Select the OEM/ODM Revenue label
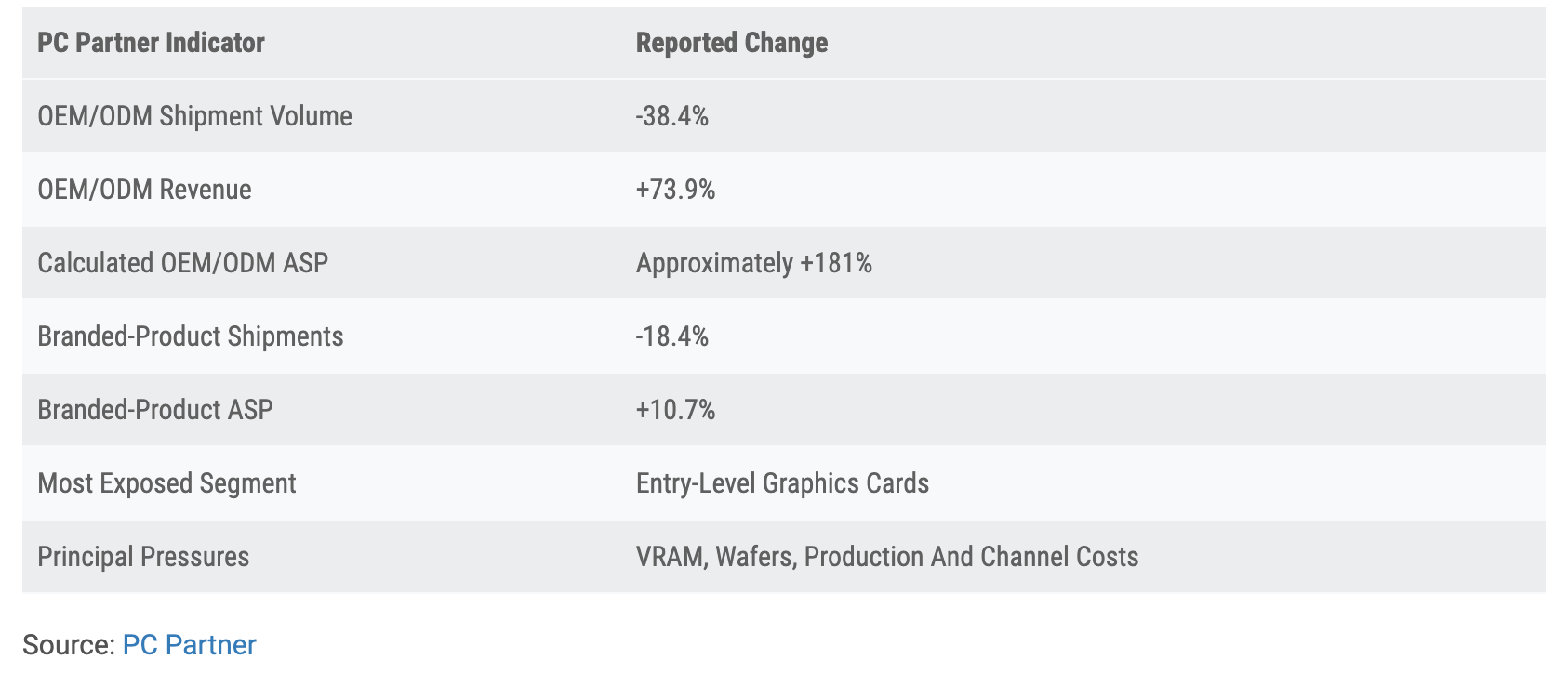Viewport: 1568px width, 673px height. pyautogui.click(x=144, y=190)
